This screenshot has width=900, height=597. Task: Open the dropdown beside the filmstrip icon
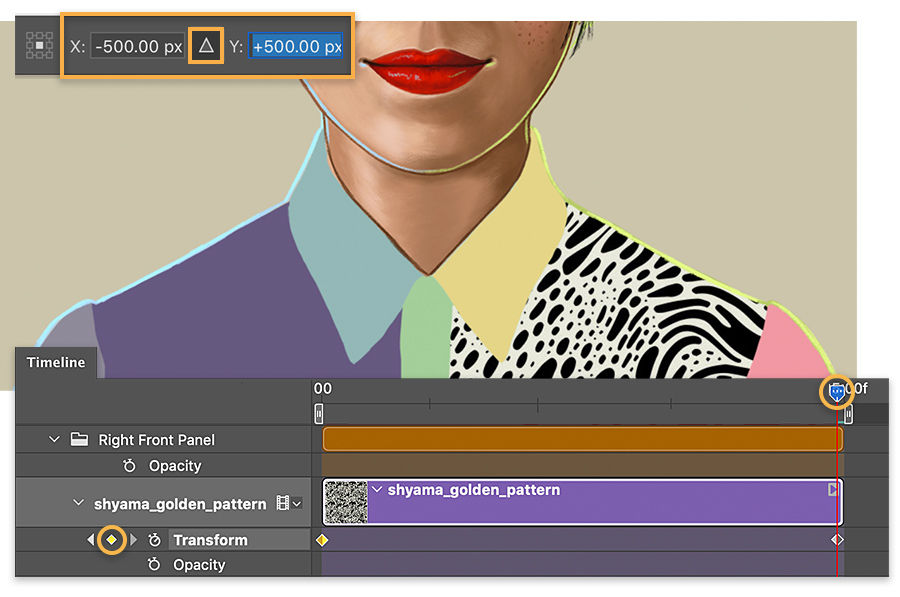(x=296, y=503)
